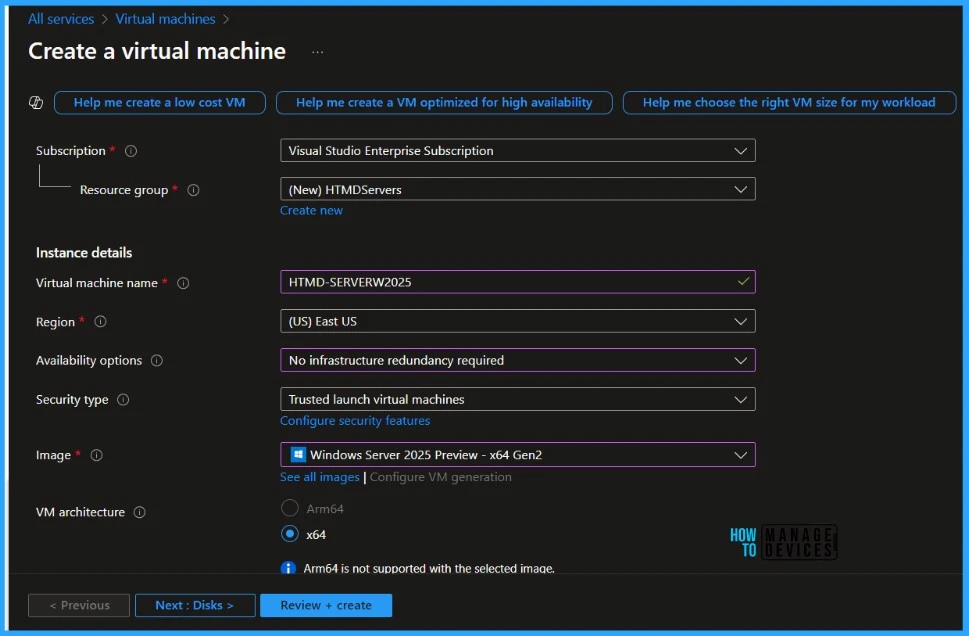The width and height of the screenshot is (969, 636).
Task: Open the Subscription info tooltip icon
Action: click(x=131, y=151)
